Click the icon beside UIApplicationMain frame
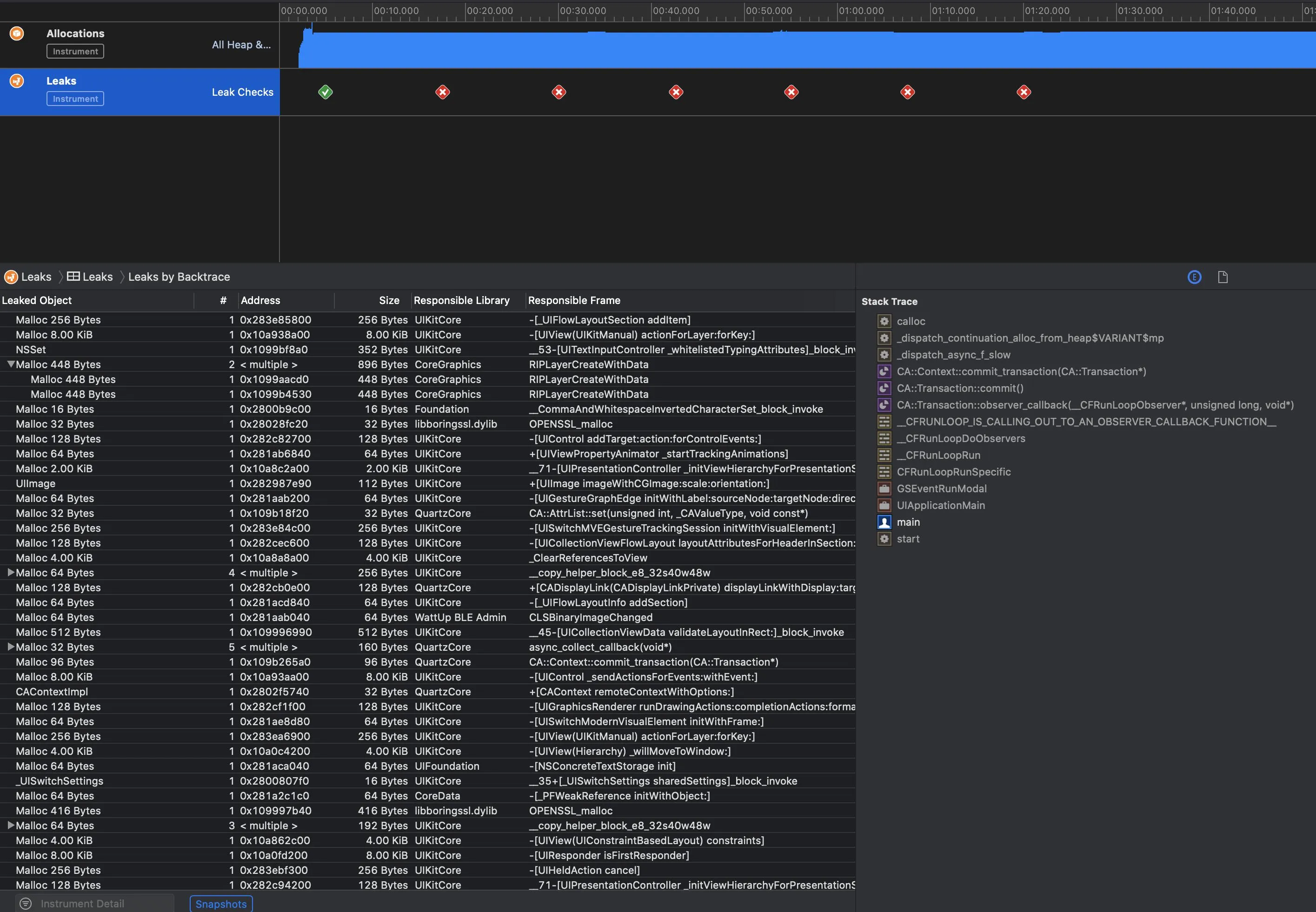This screenshot has height=912, width=1316. pos(884,505)
